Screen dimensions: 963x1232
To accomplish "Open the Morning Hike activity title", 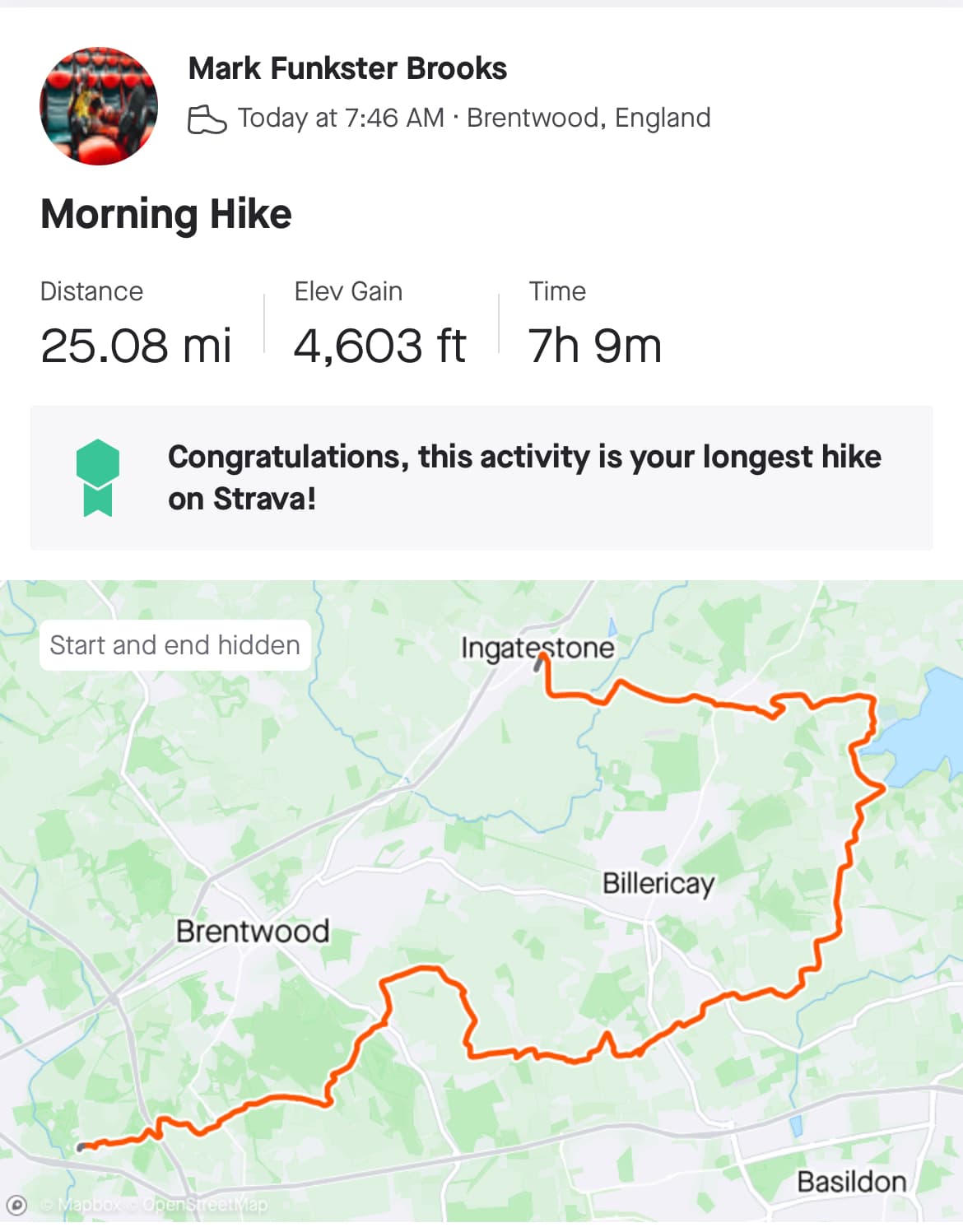I will (165, 214).
